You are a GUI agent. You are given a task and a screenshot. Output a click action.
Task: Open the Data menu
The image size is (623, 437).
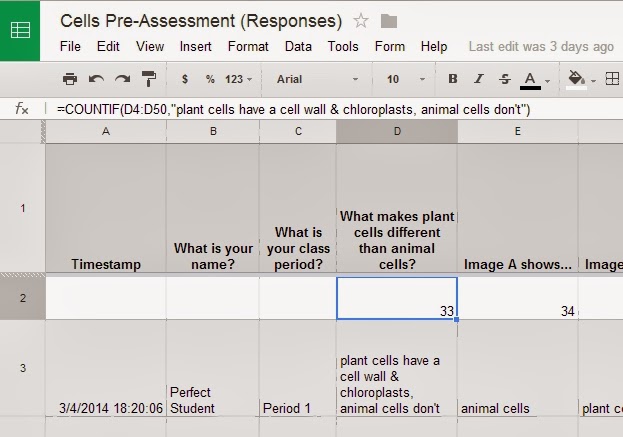298,46
